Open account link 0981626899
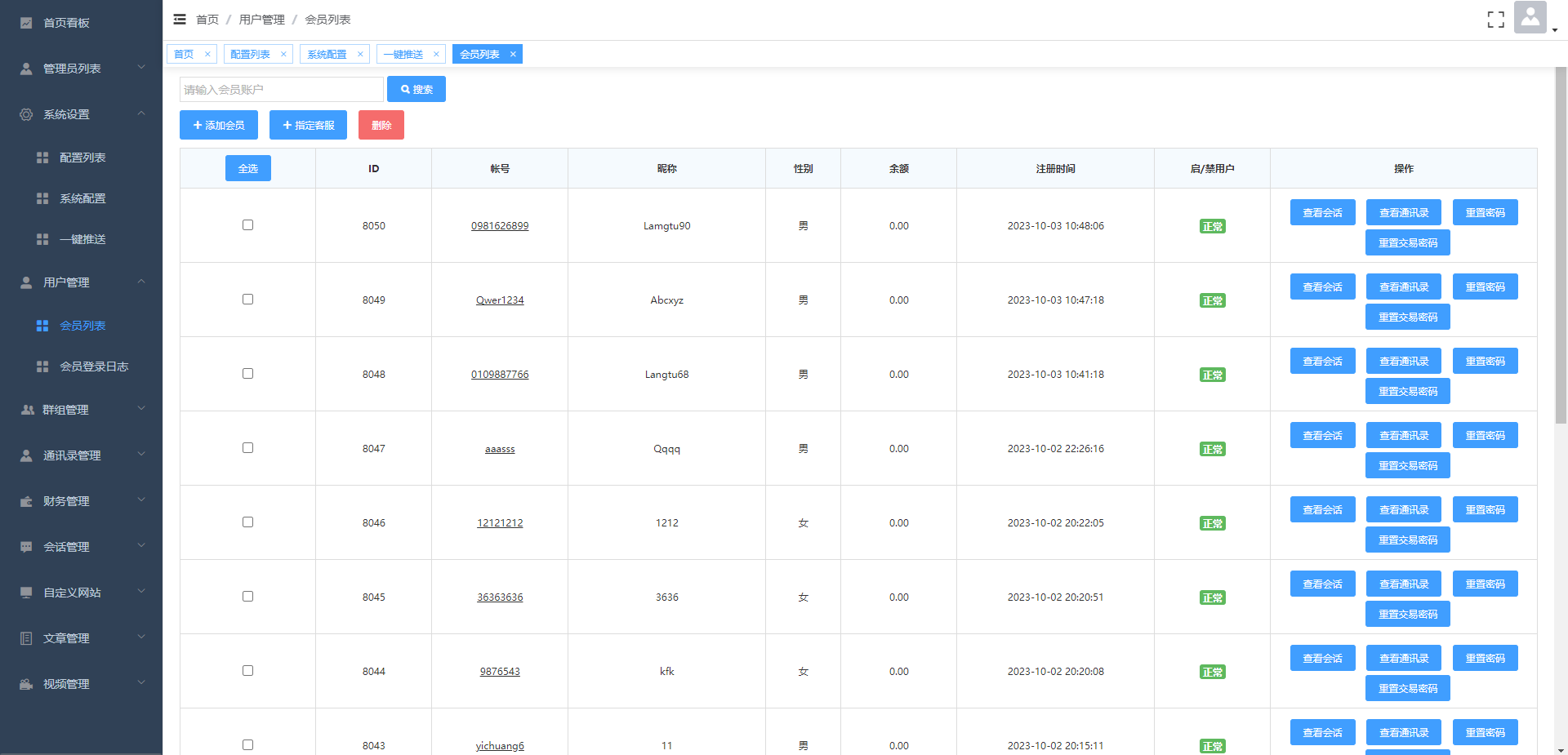This screenshot has width=1568, height=755. (x=500, y=226)
